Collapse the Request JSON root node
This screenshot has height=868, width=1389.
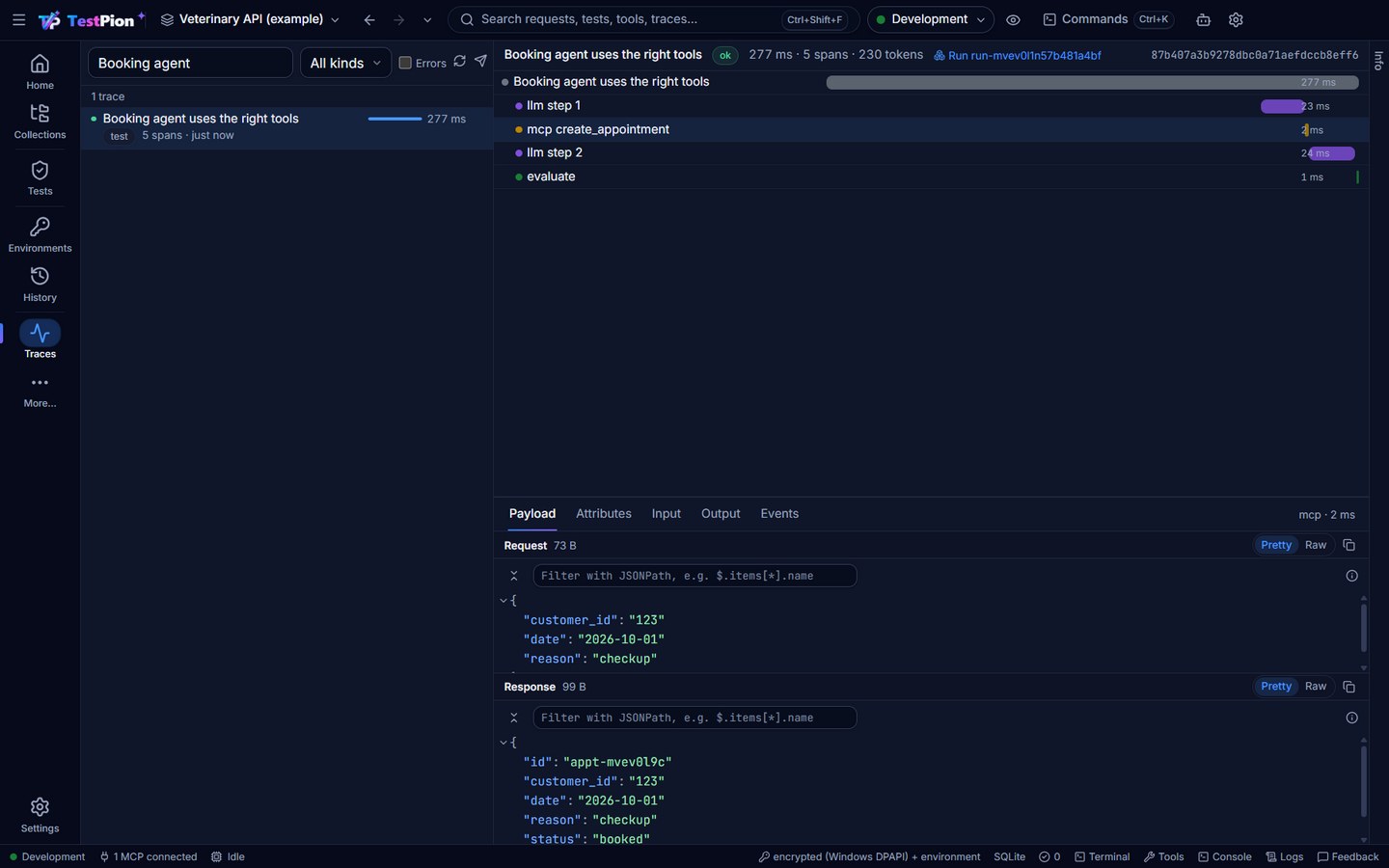coord(504,601)
